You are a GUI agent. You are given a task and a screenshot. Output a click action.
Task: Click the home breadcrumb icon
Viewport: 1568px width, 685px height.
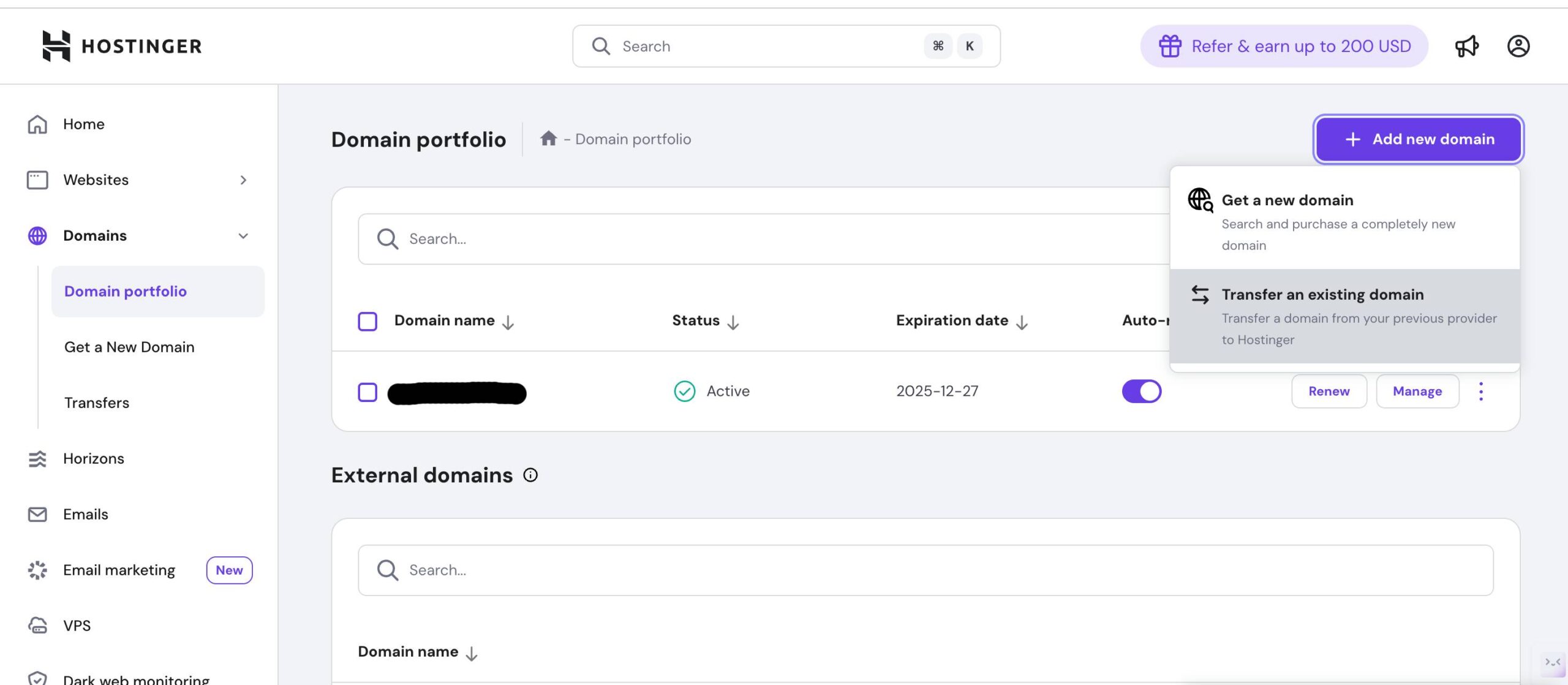pos(548,138)
